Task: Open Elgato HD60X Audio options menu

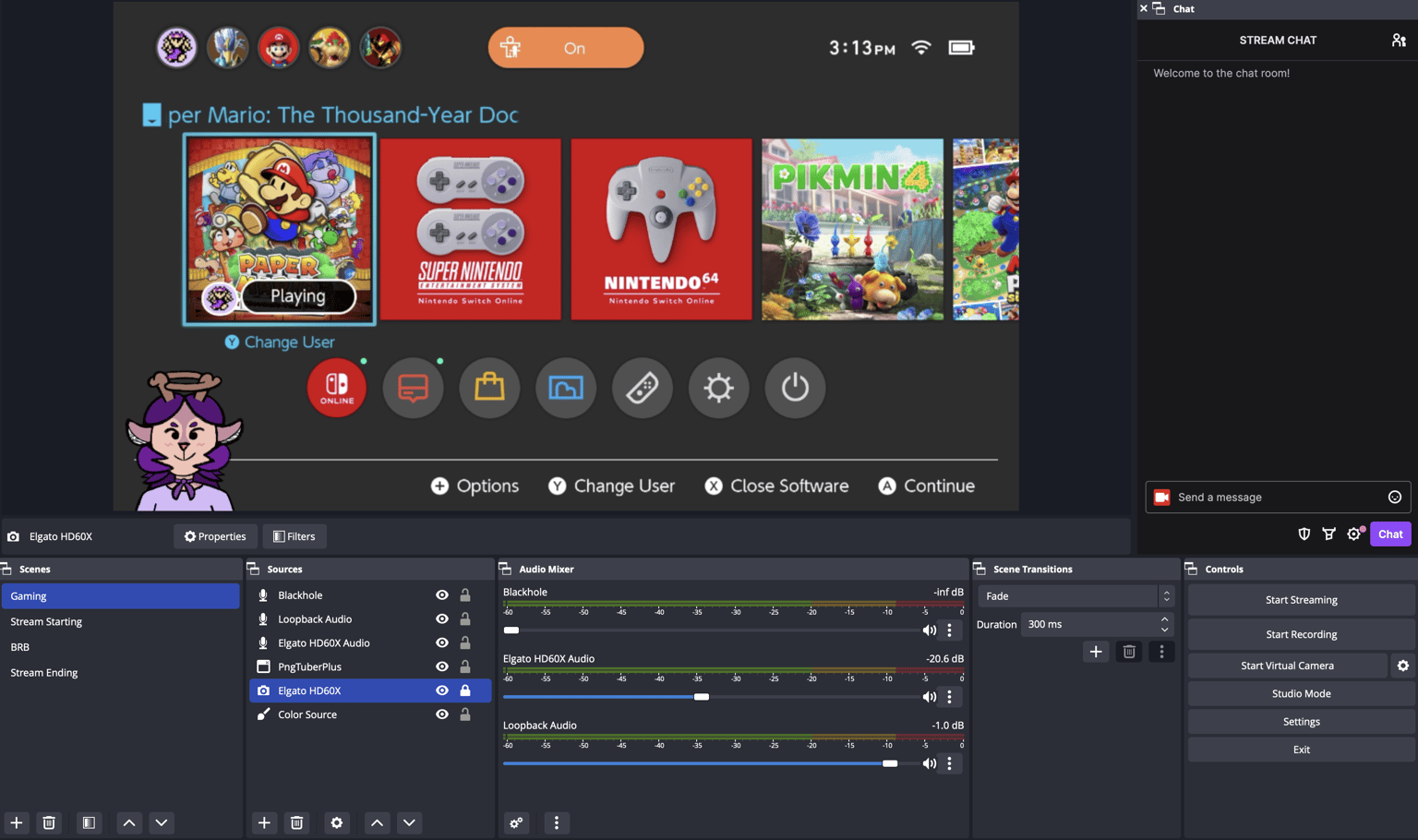Action: click(949, 697)
